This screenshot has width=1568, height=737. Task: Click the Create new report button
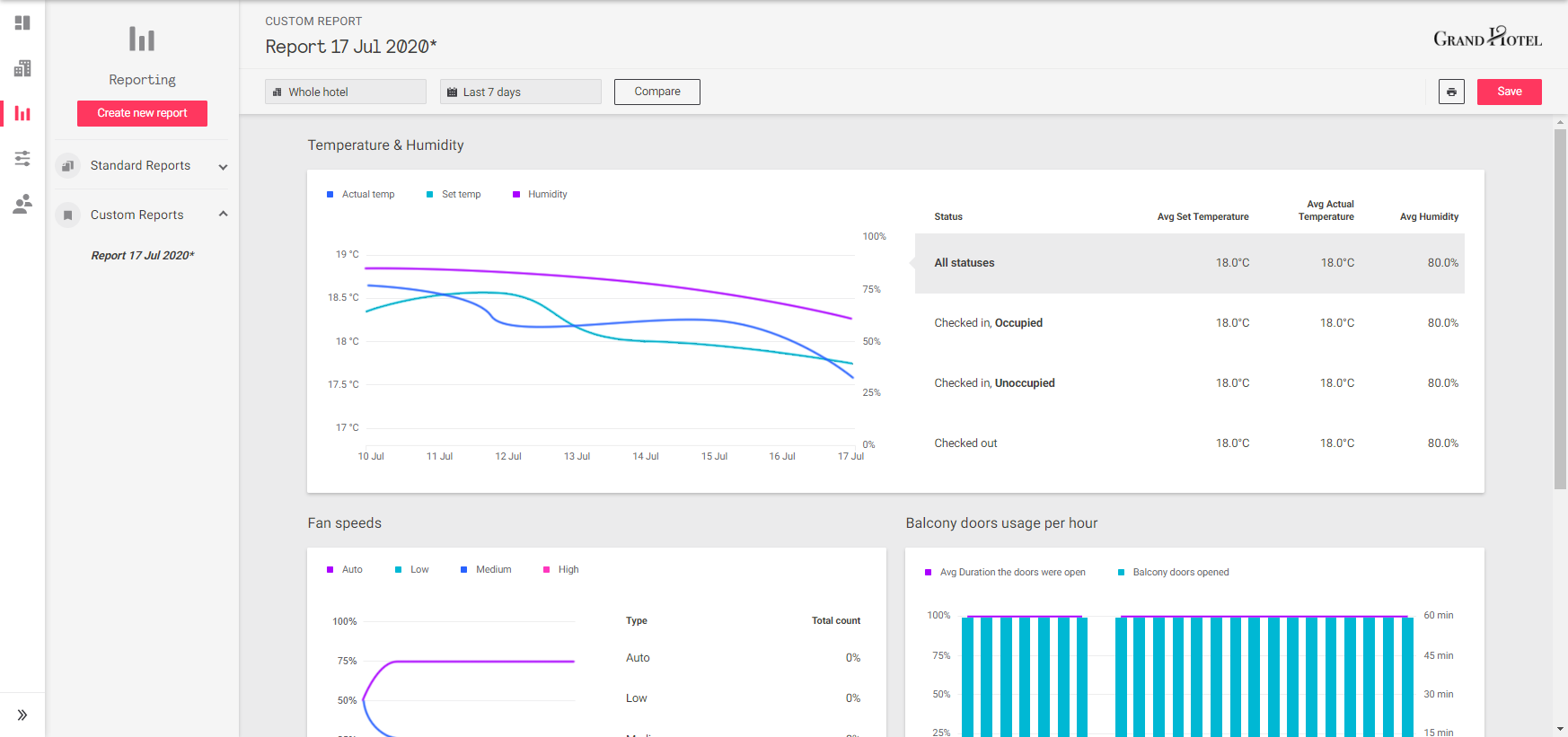pyautogui.click(x=142, y=113)
